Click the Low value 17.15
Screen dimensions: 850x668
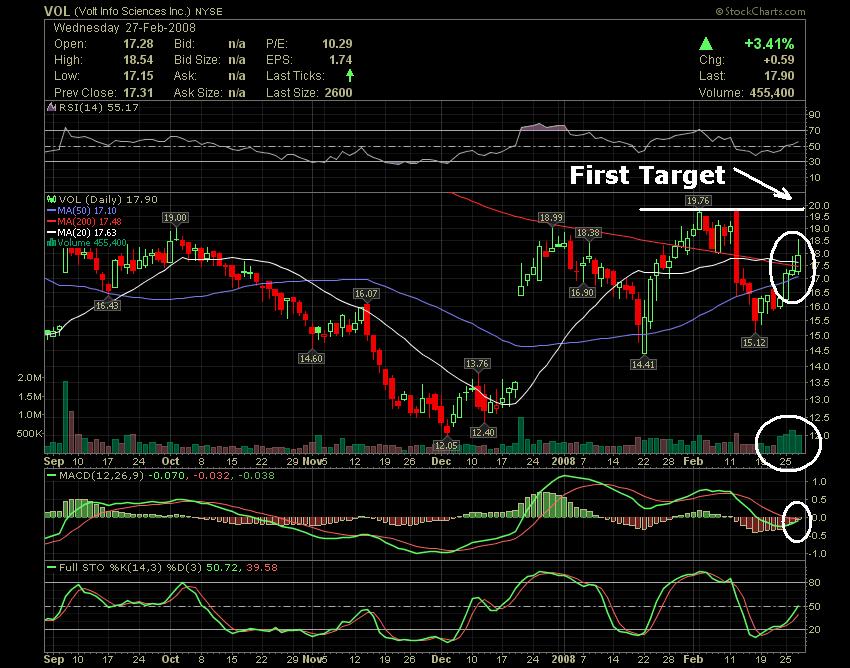138,76
